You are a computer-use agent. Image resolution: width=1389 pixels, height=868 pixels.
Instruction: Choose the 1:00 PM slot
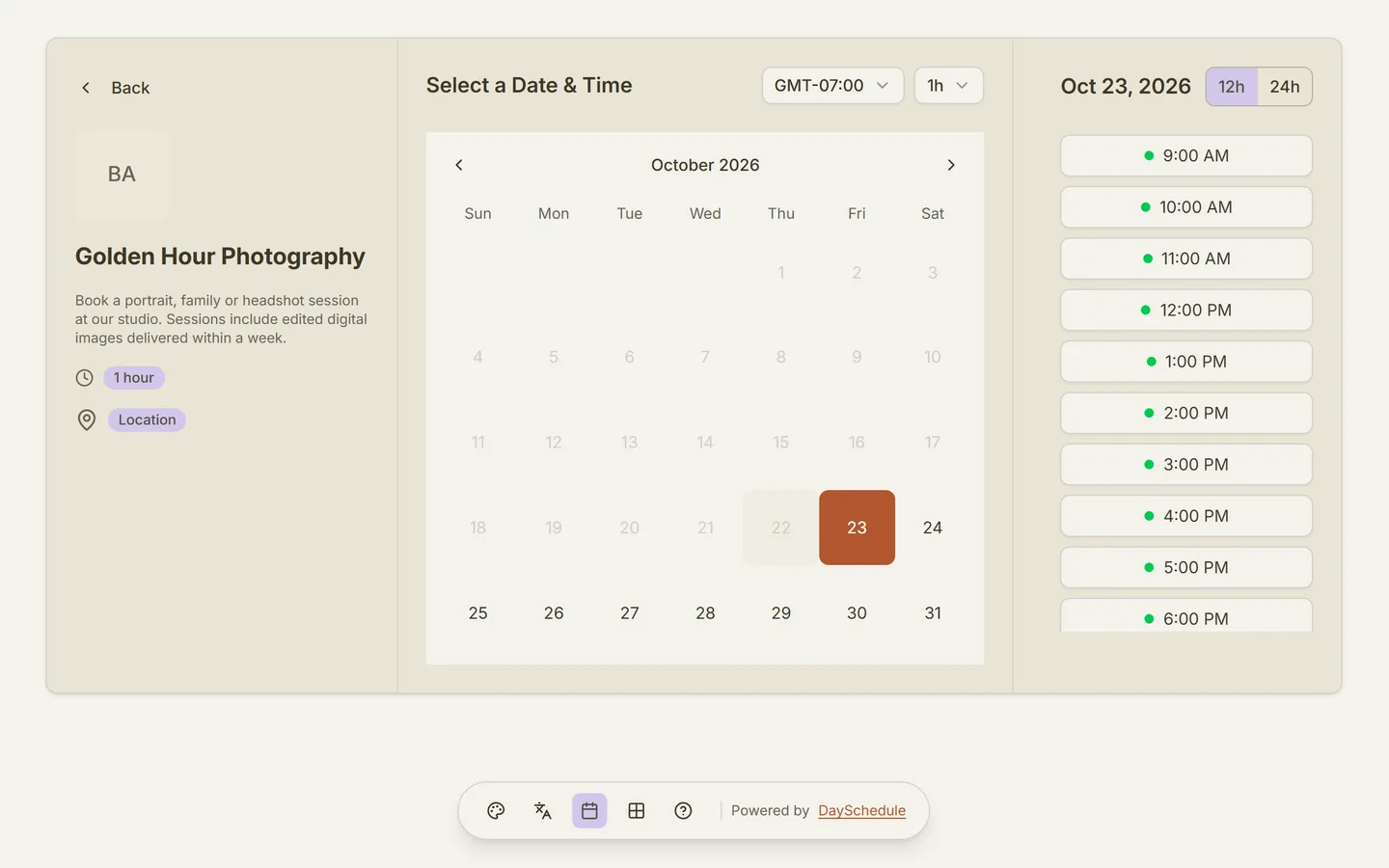tap(1186, 362)
